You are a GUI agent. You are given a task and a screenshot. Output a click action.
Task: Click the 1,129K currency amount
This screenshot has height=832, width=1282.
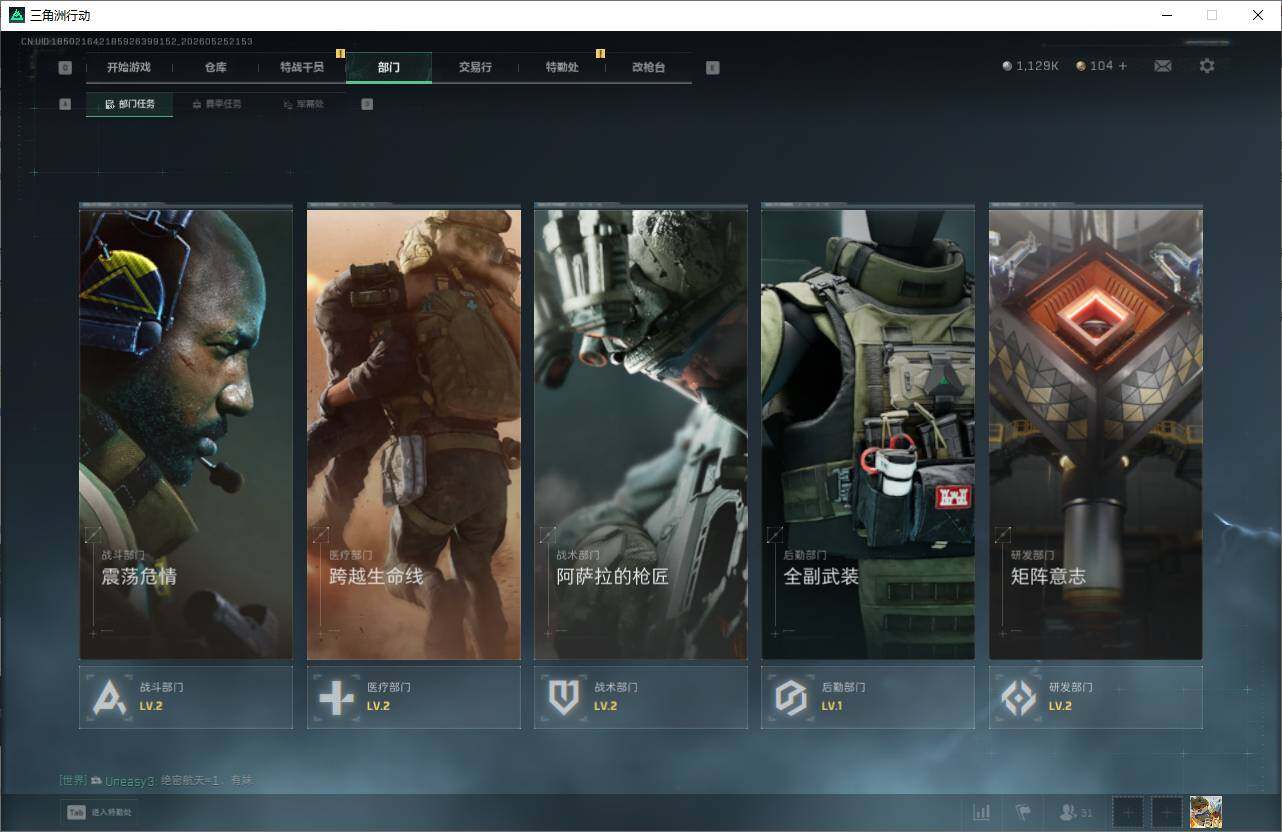[1037, 66]
